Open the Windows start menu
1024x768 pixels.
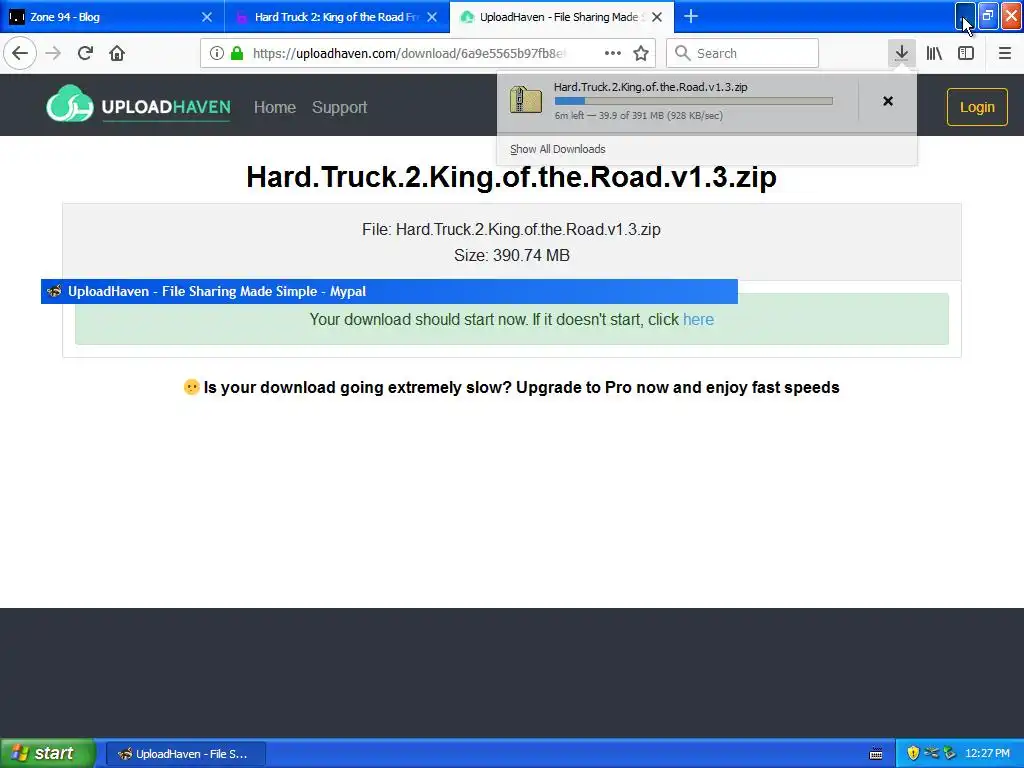point(47,753)
